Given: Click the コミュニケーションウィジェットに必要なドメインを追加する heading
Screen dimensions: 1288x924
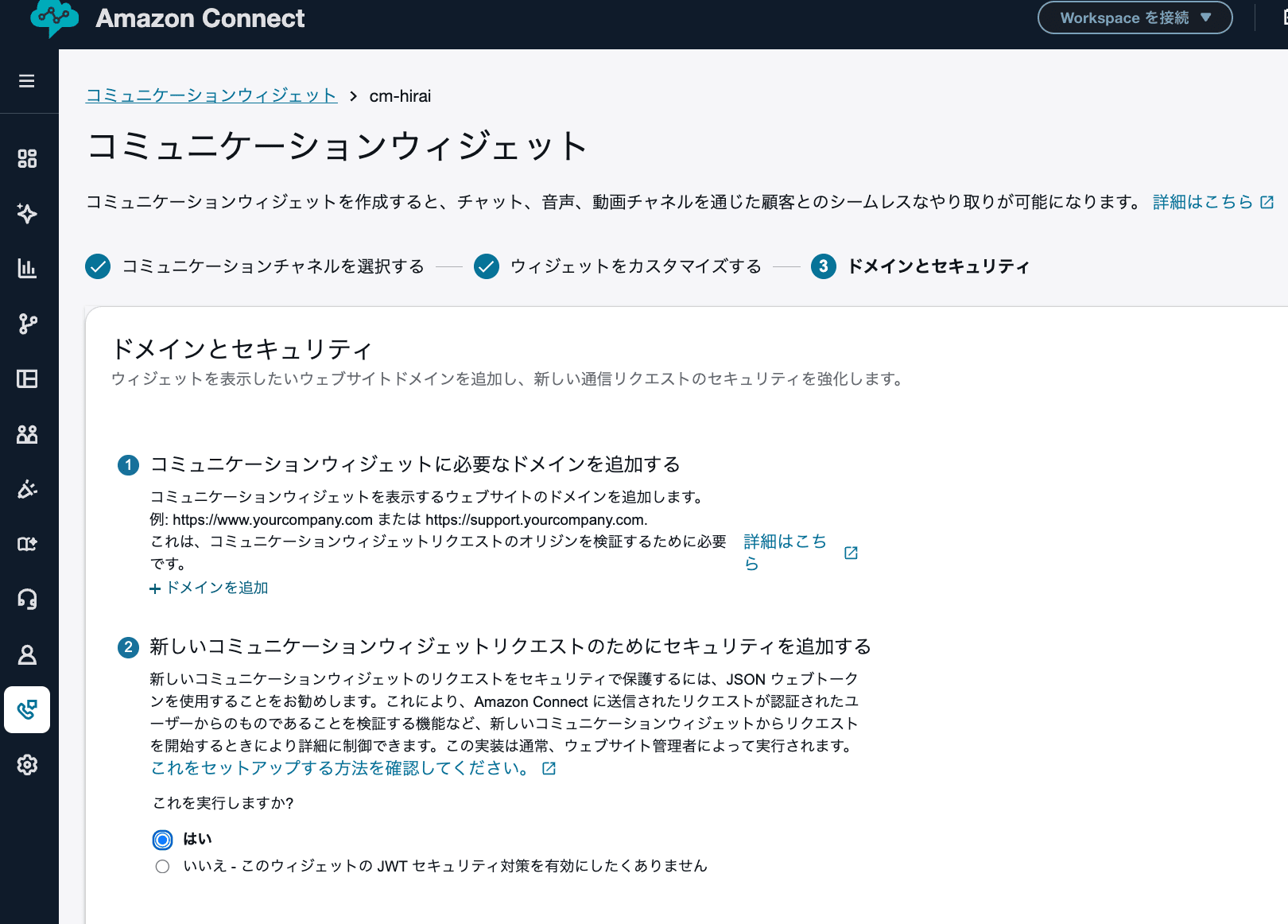Looking at the screenshot, I should click(x=415, y=464).
